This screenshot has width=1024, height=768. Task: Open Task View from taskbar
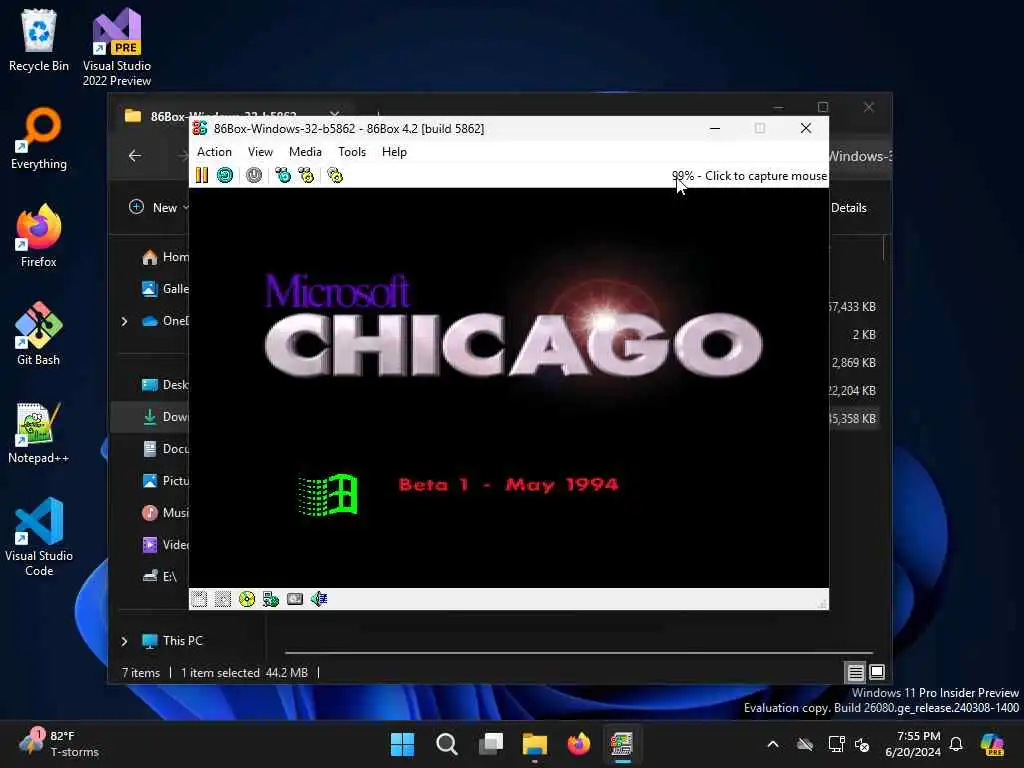pyautogui.click(x=490, y=744)
